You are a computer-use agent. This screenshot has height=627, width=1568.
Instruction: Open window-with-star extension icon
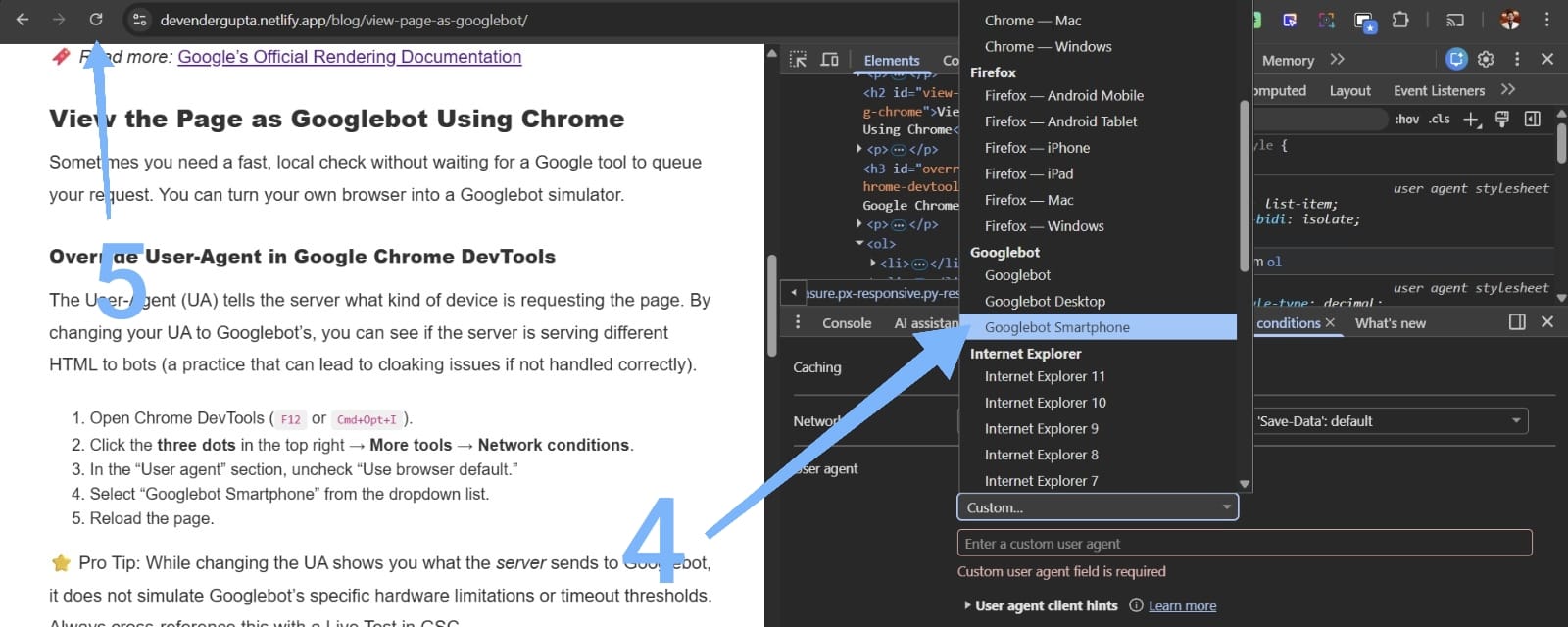click(x=1364, y=21)
